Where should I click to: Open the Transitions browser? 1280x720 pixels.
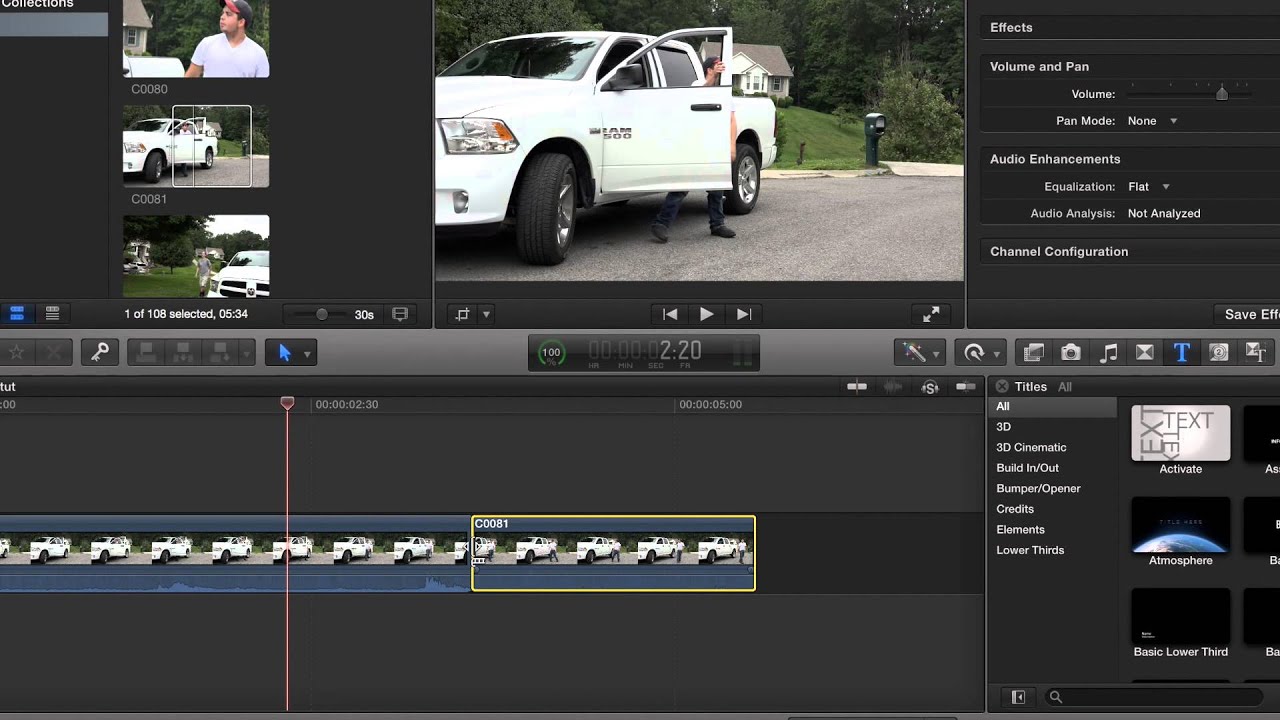pyautogui.click(x=1145, y=352)
